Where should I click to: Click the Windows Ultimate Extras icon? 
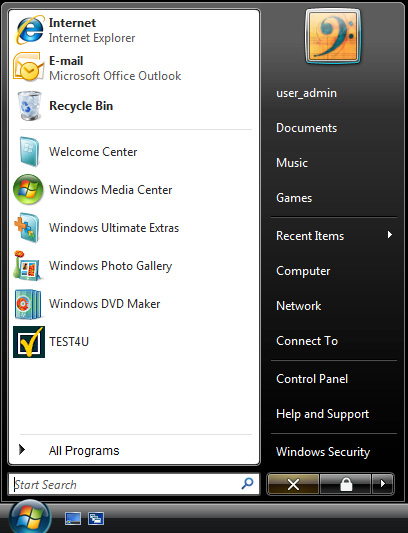click(27, 227)
